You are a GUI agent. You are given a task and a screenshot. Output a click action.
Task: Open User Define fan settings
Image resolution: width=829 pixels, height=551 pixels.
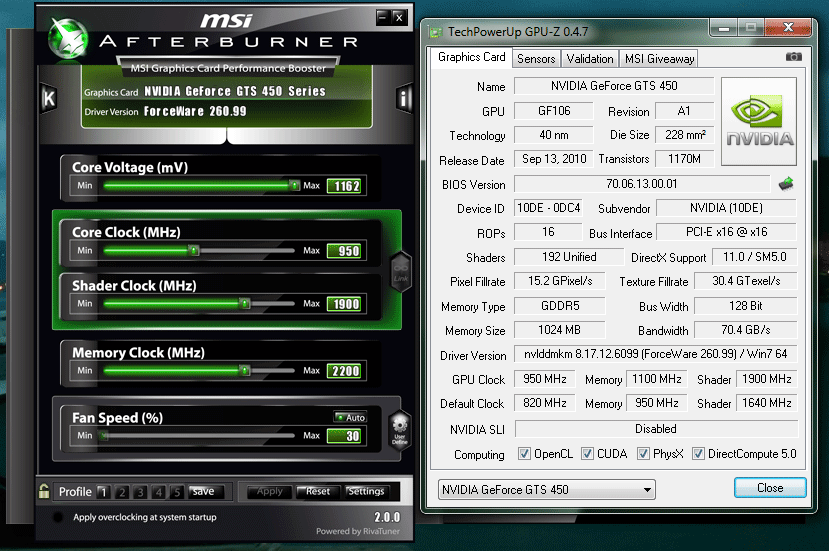click(399, 429)
